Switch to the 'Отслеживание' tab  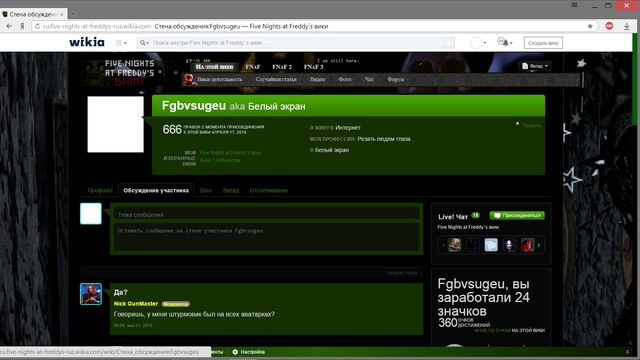click(x=269, y=190)
